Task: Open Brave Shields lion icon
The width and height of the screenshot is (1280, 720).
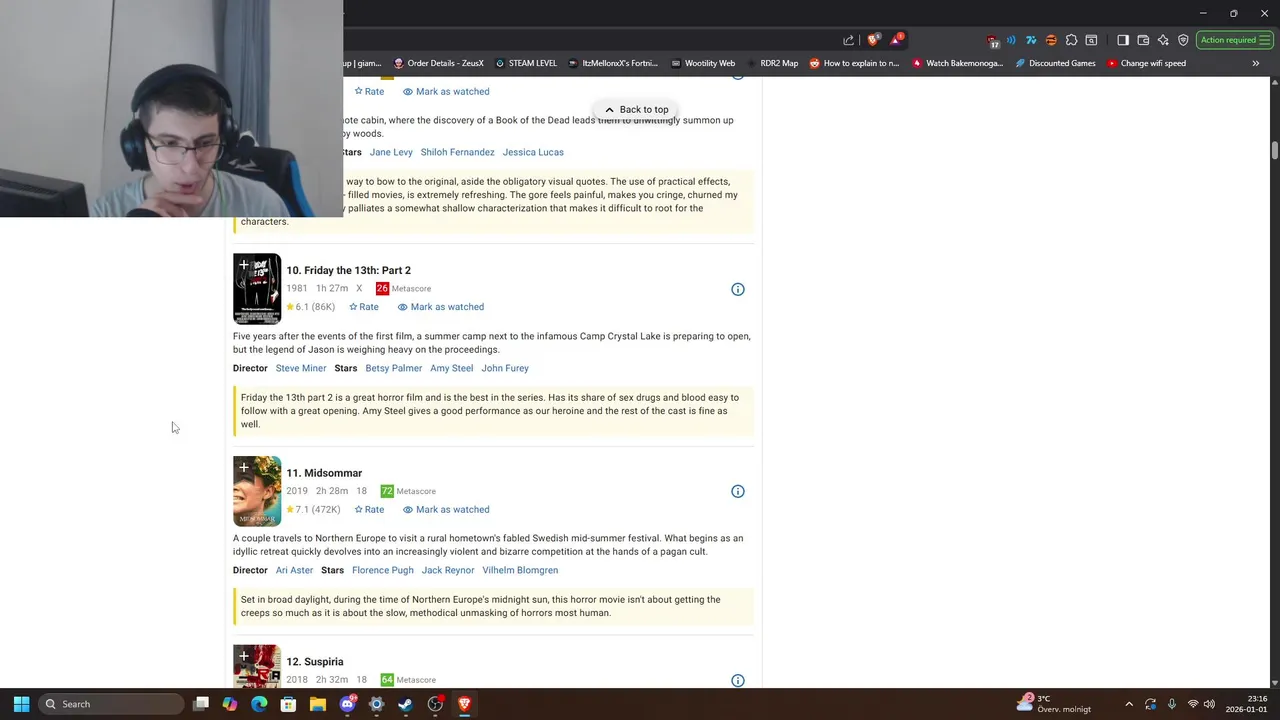Action: click(873, 40)
